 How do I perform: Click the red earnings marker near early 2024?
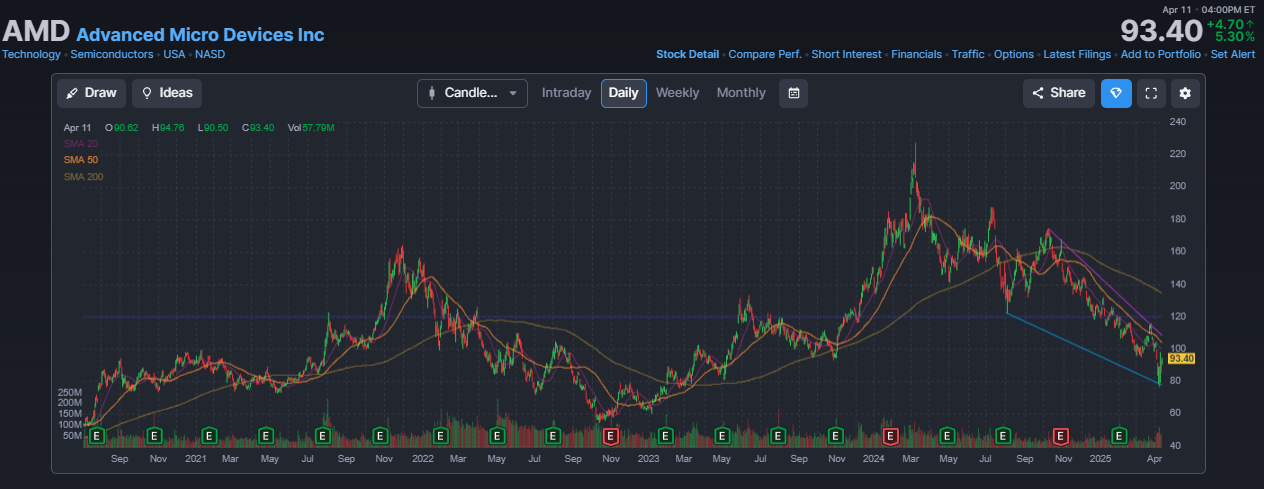(891, 436)
